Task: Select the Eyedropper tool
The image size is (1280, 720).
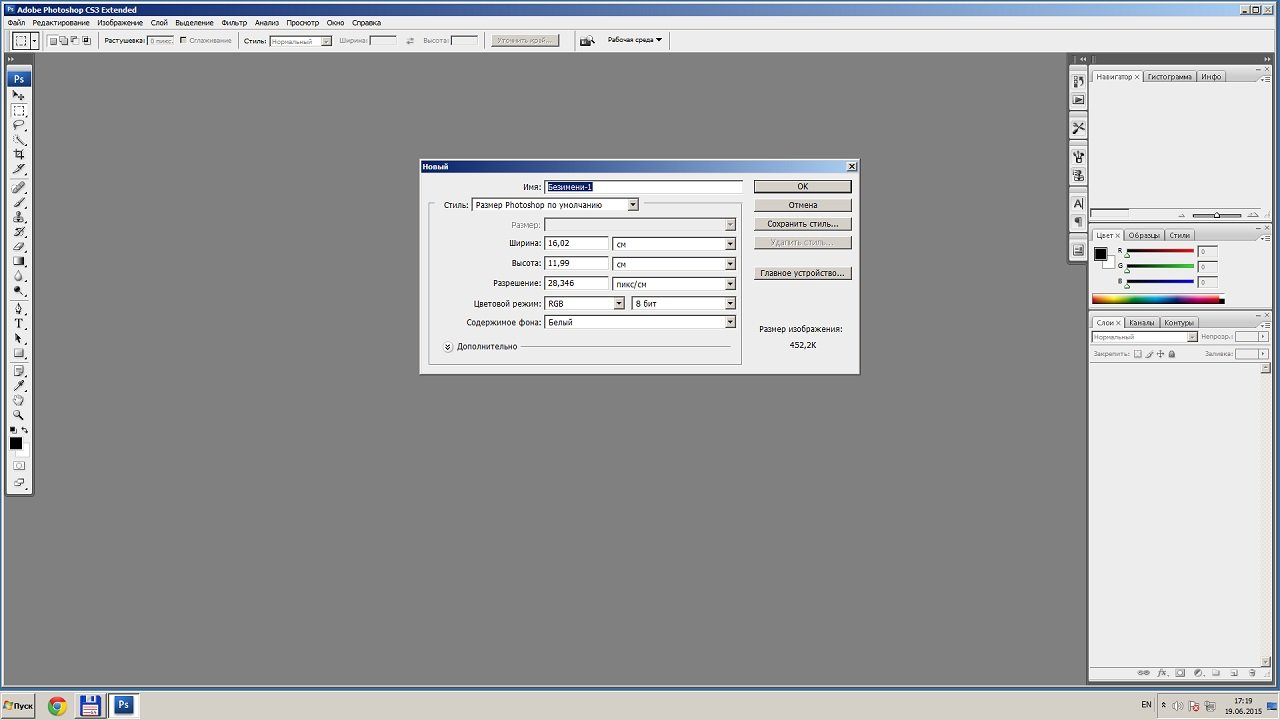Action: pos(18,385)
